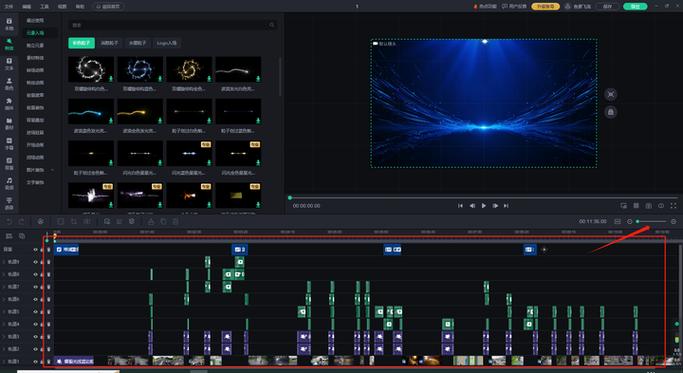This screenshot has height=373, width=683.
Task: Click the undo arrow in timeline toolbar
Action: pos(9,222)
